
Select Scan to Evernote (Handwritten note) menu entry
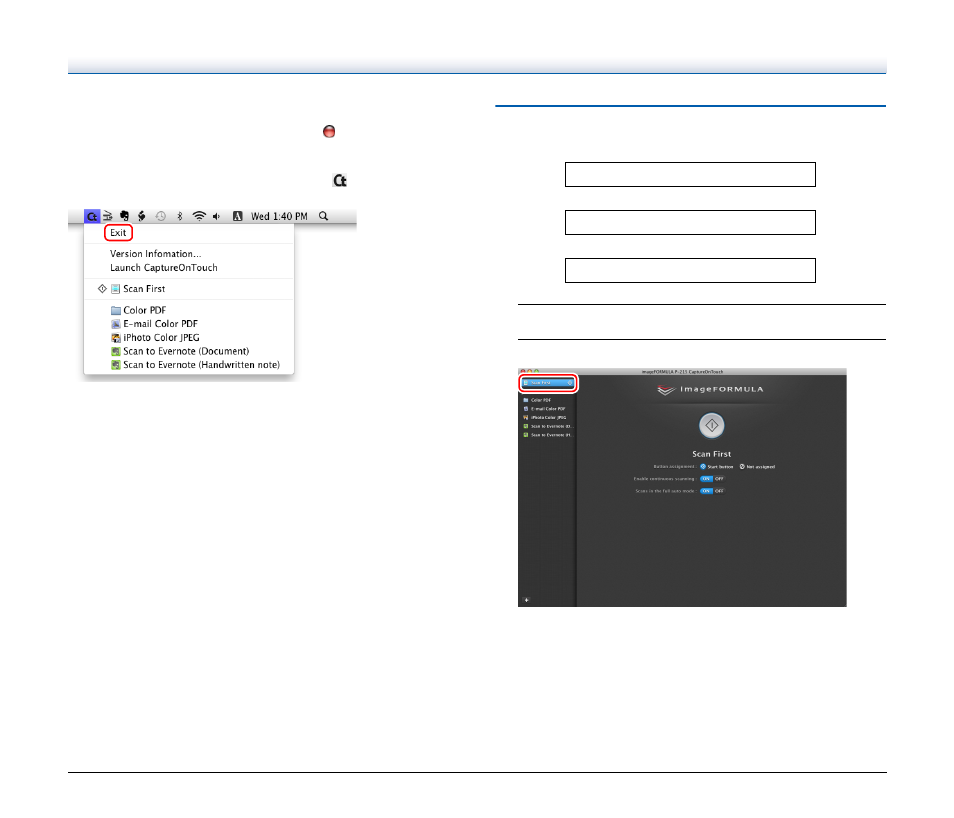(195, 365)
